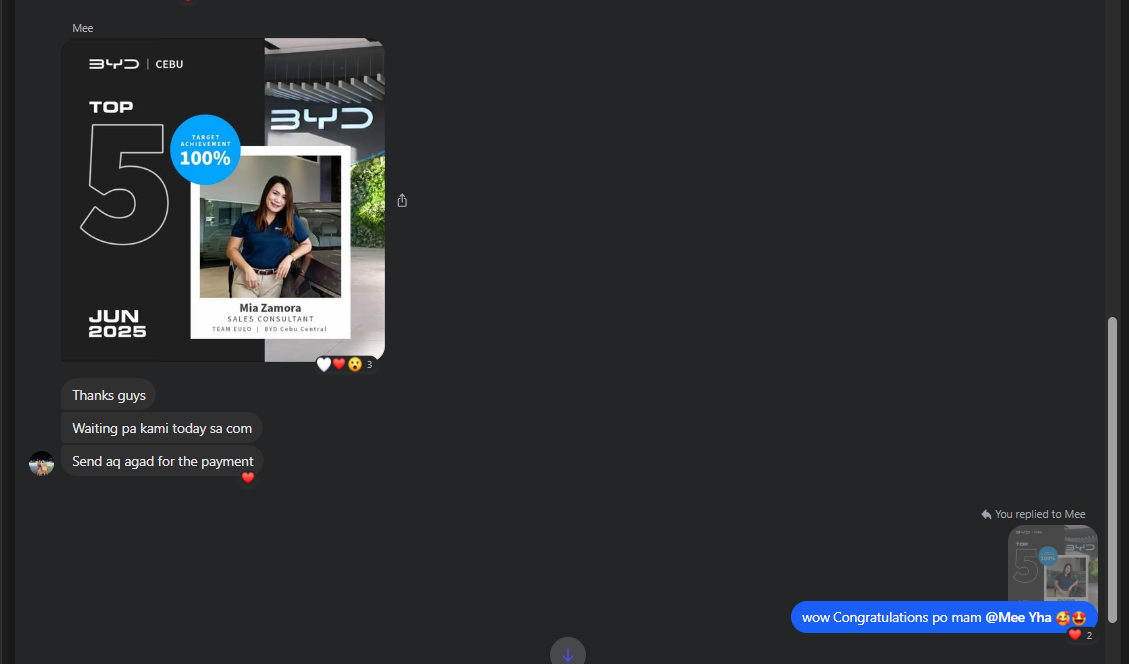1129x664 pixels.
Task: Open the BYD Top 5 image
Action: point(222,199)
